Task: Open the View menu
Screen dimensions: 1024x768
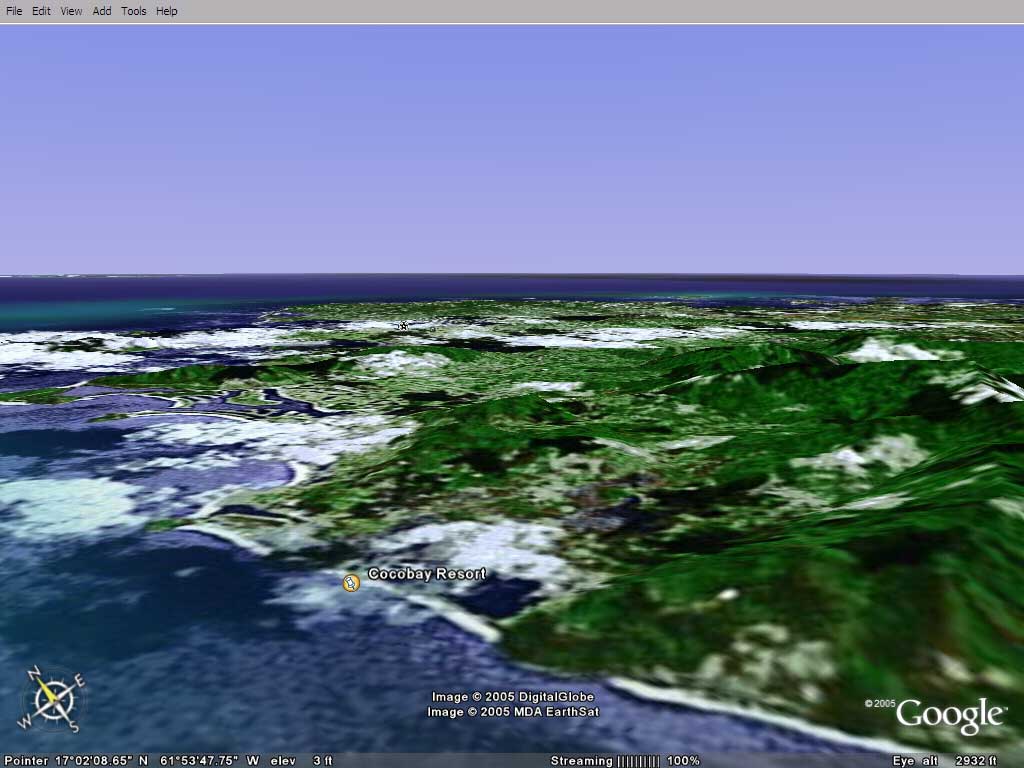Action: click(71, 11)
